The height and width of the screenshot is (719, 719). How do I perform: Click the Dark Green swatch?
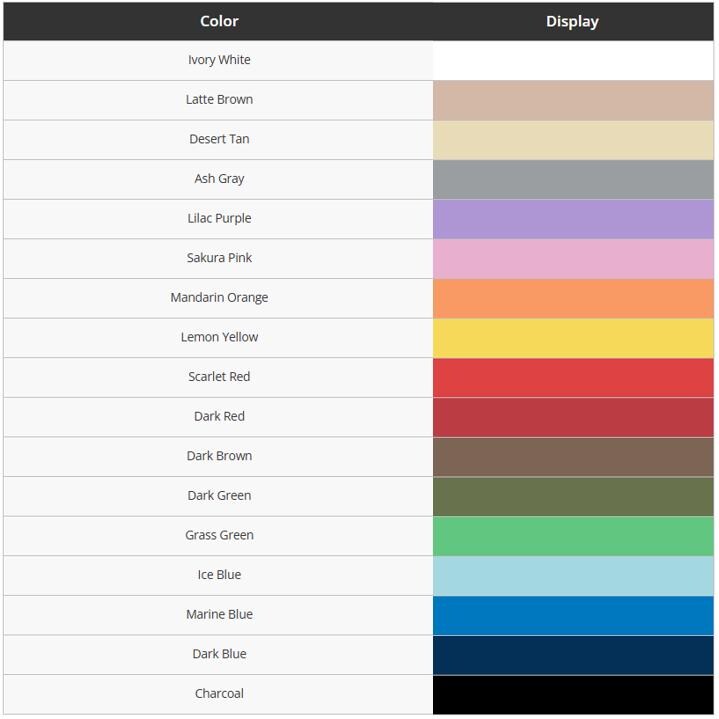click(573, 497)
